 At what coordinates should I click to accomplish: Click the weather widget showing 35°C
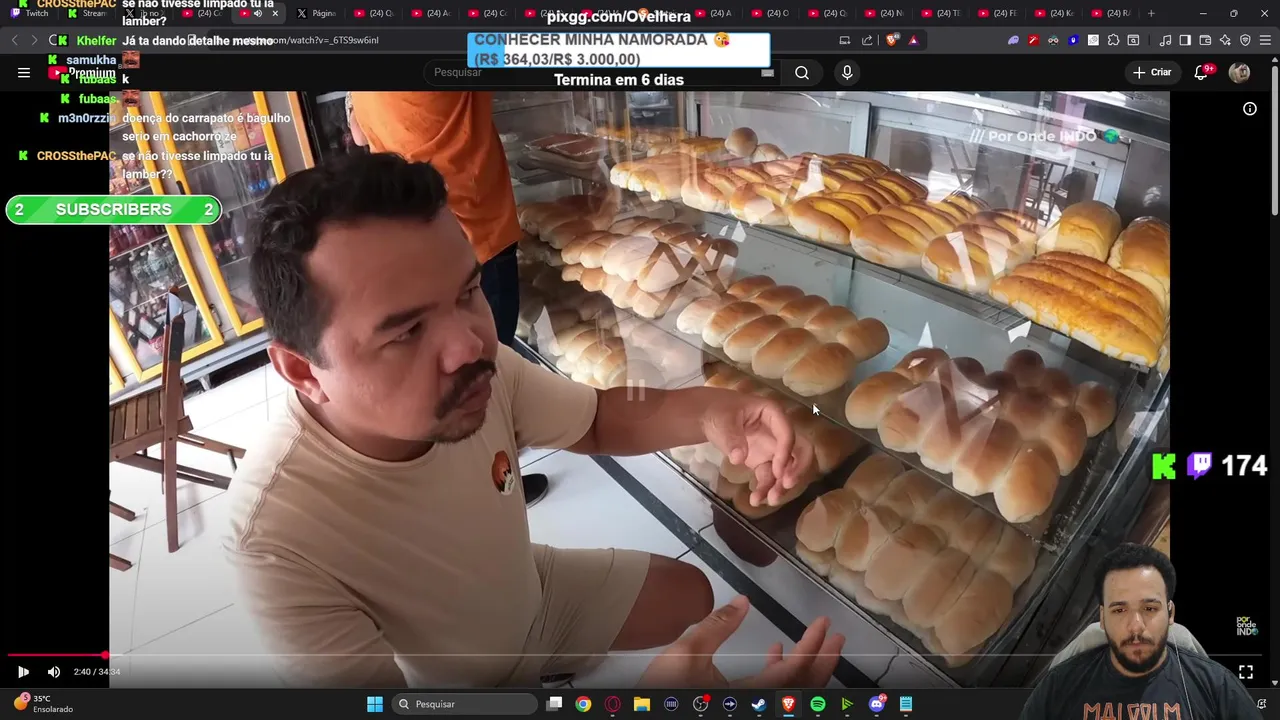(x=45, y=704)
